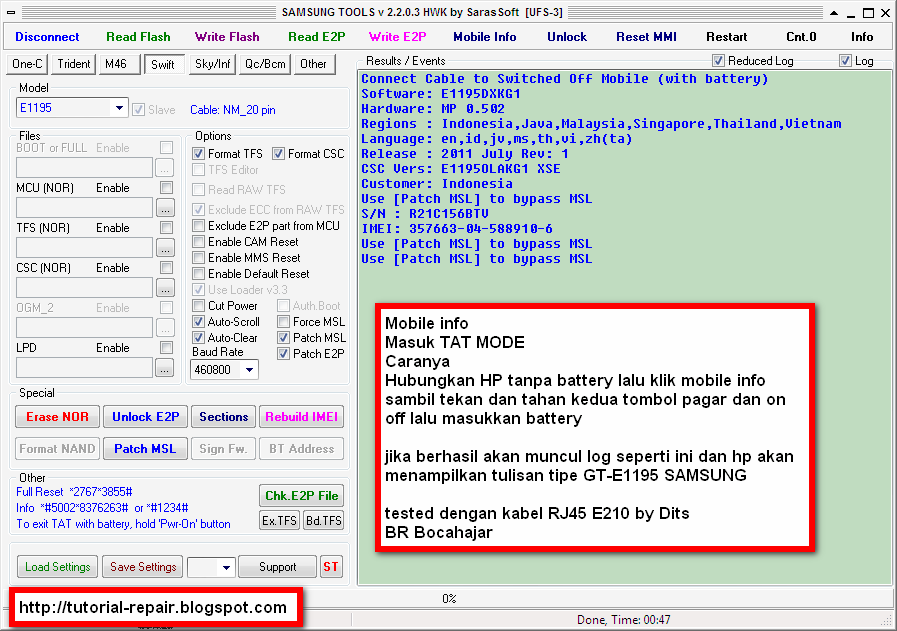The width and height of the screenshot is (897, 631).
Task: Click Read E2P in toolbar
Action: click(317, 37)
